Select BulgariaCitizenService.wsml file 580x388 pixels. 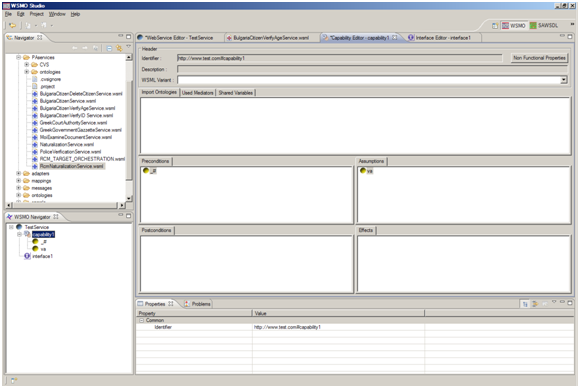click(68, 101)
